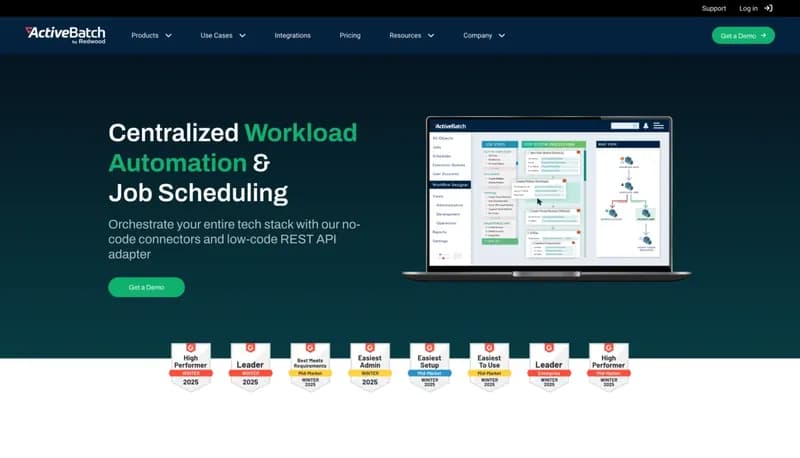Click the Best Meets Requirements badge
Screen dimensions: 800x458
pos(310,367)
